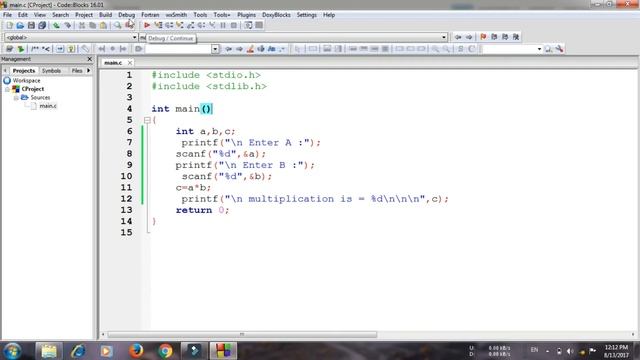Jump back arrow in browse toolbar
This screenshot has width=640, height=360.
[x=458, y=37]
